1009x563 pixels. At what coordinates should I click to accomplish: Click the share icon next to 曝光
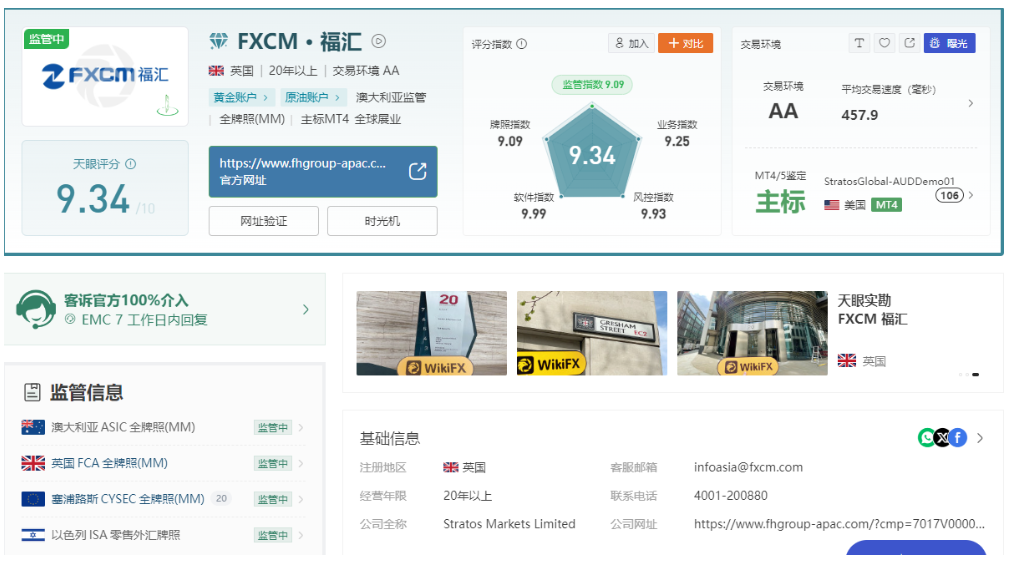click(x=909, y=43)
